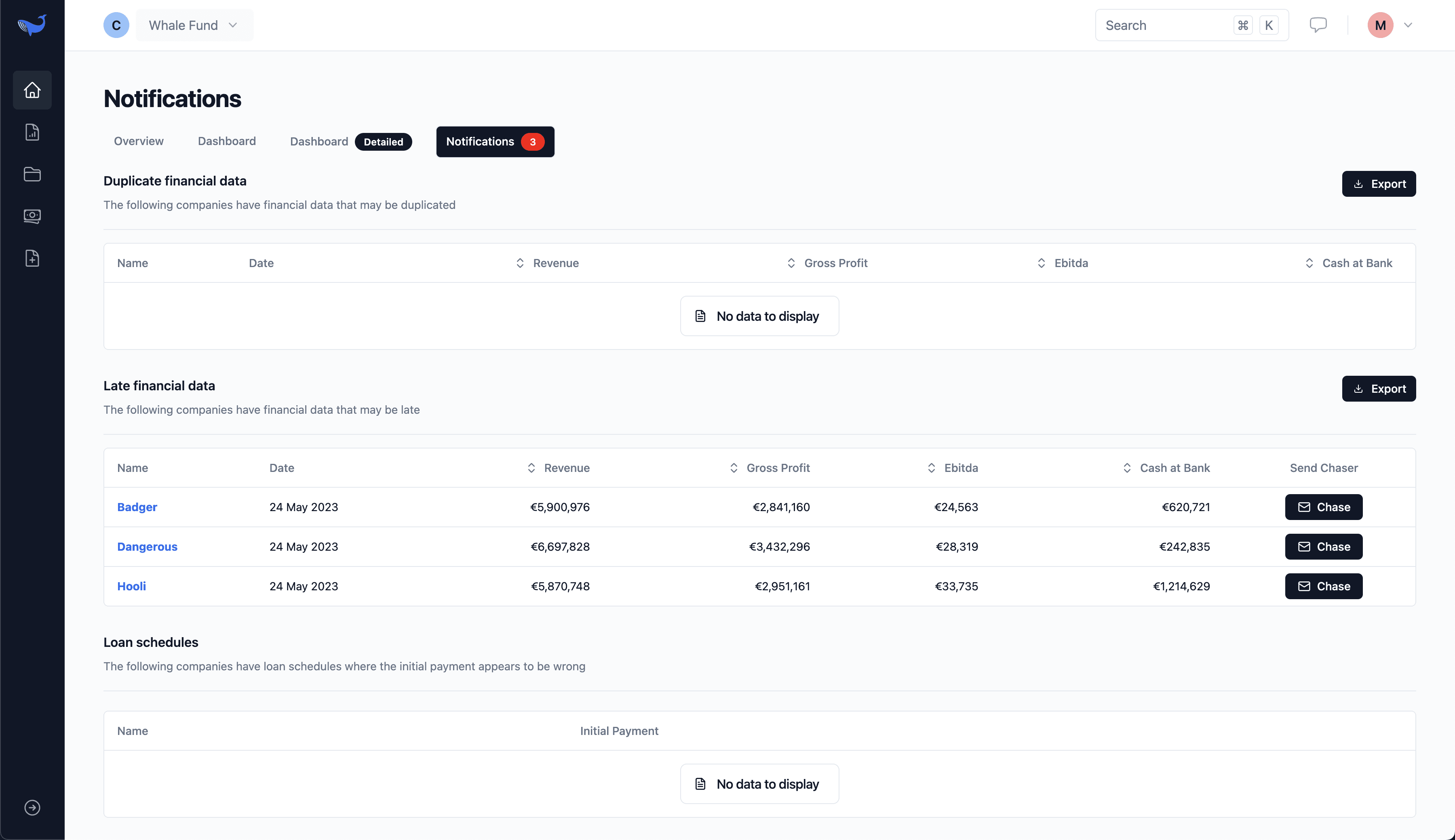Click the comment/chat icon in header
This screenshot has width=1455, height=840.
coord(1319,25)
